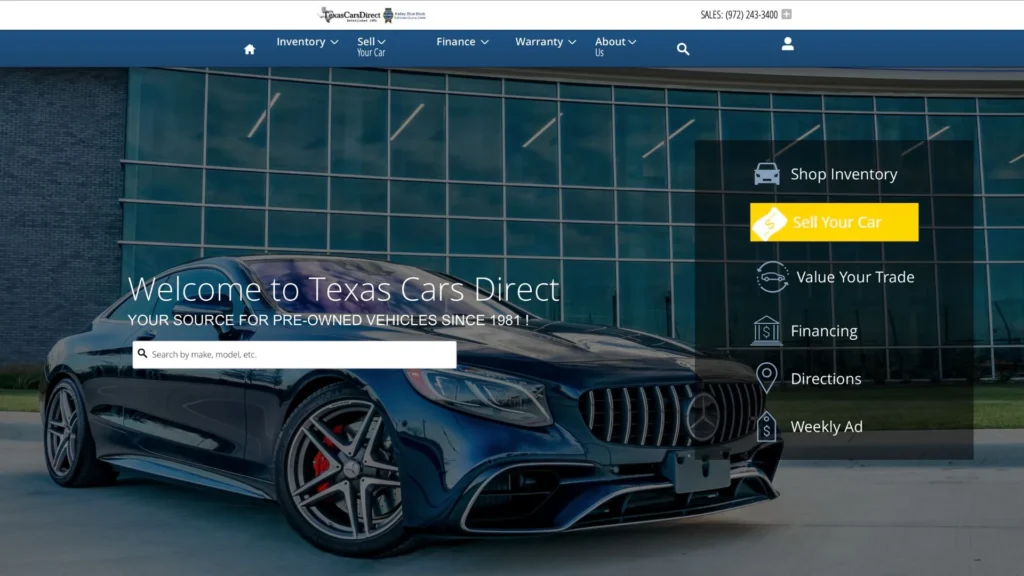This screenshot has height=576, width=1024.
Task: Open Value Your Trade link
Action: pos(855,277)
